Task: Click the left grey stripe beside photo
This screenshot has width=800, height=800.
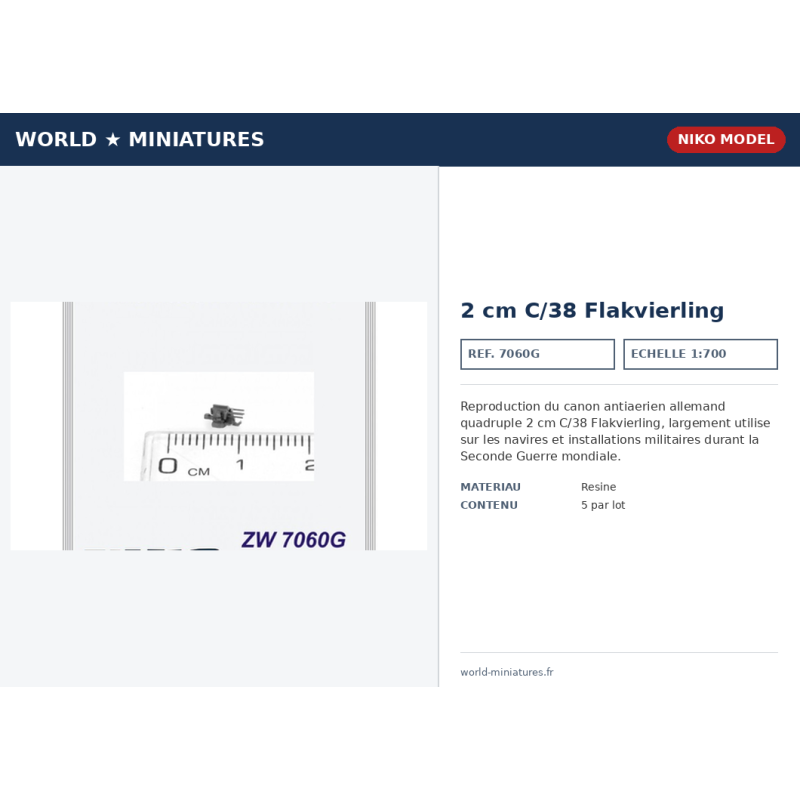Action: 68,426
